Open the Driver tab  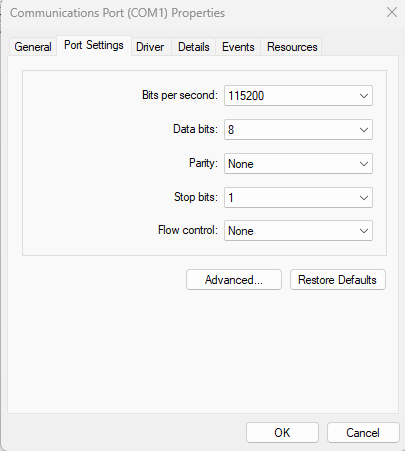click(x=150, y=47)
